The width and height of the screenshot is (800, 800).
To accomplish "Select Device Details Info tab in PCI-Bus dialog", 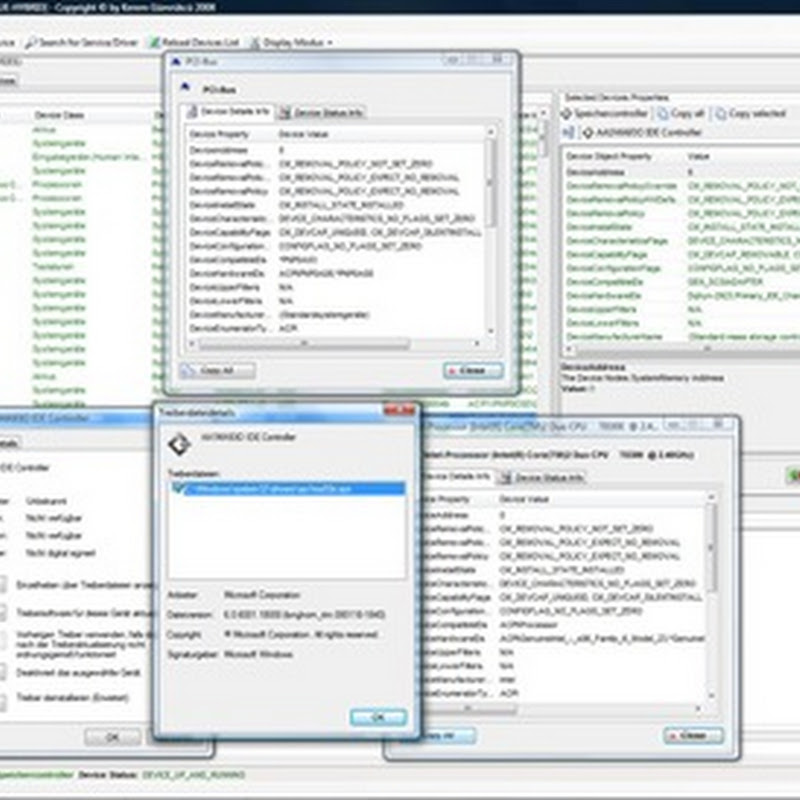I will coord(229,112).
